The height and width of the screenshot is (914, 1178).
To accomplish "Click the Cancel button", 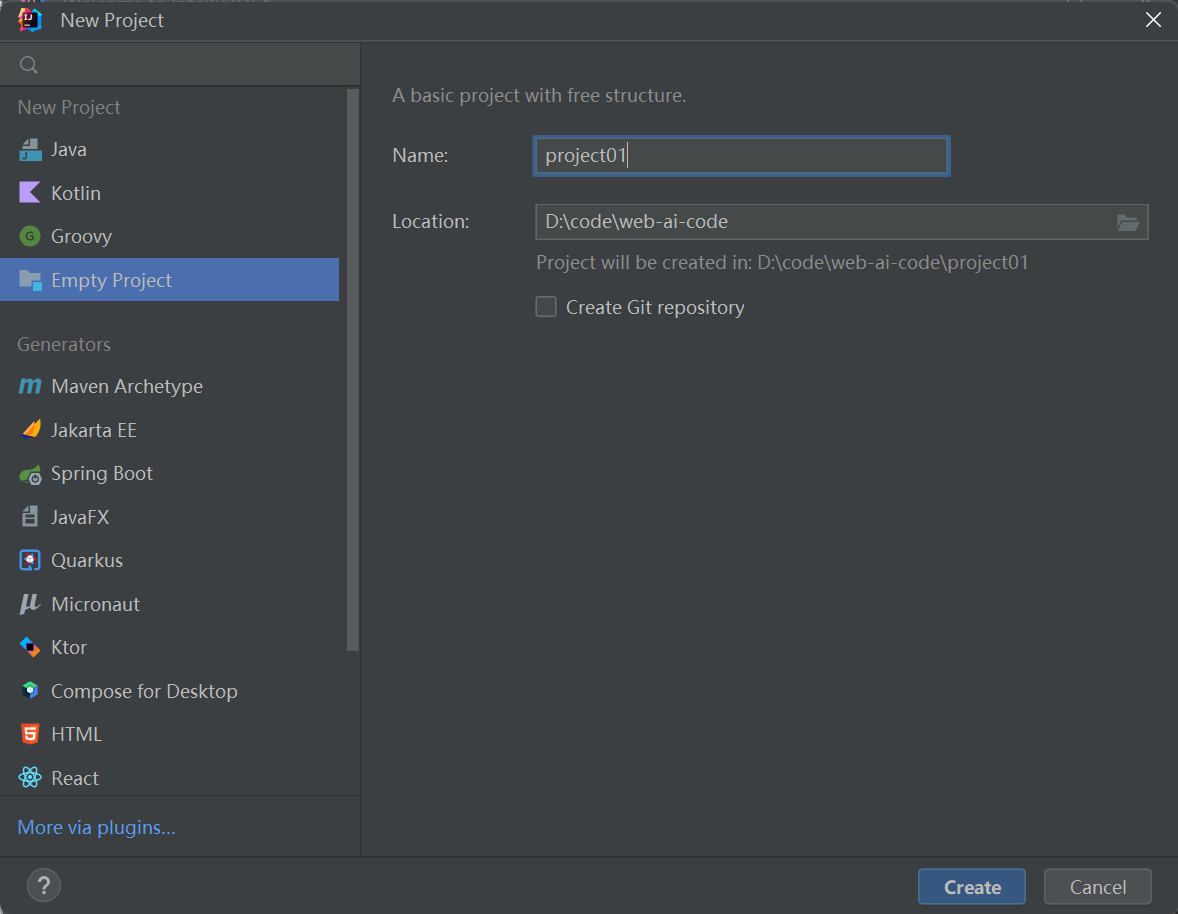I will (1098, 887).
